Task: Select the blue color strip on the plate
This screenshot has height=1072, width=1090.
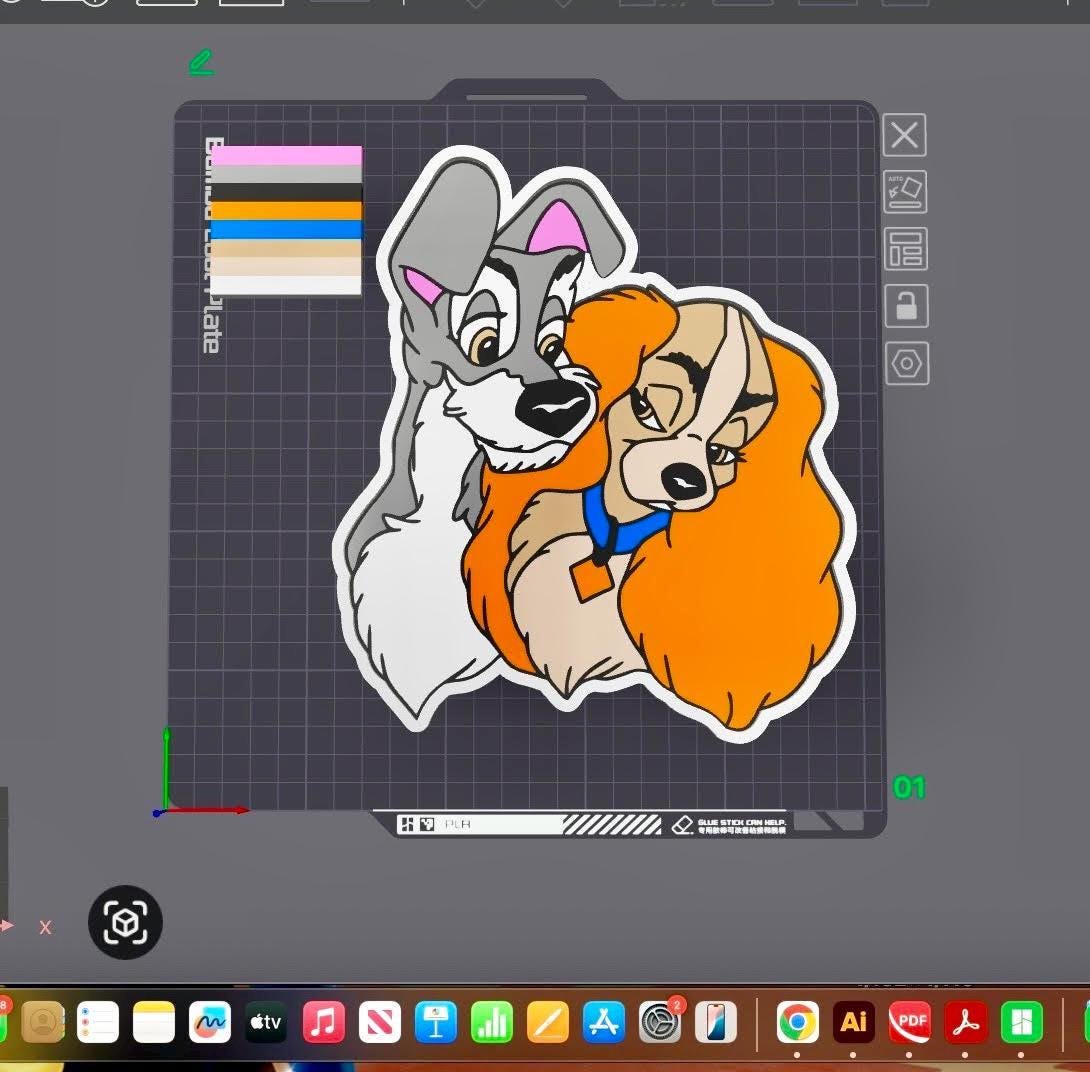Action: [286, 230]
